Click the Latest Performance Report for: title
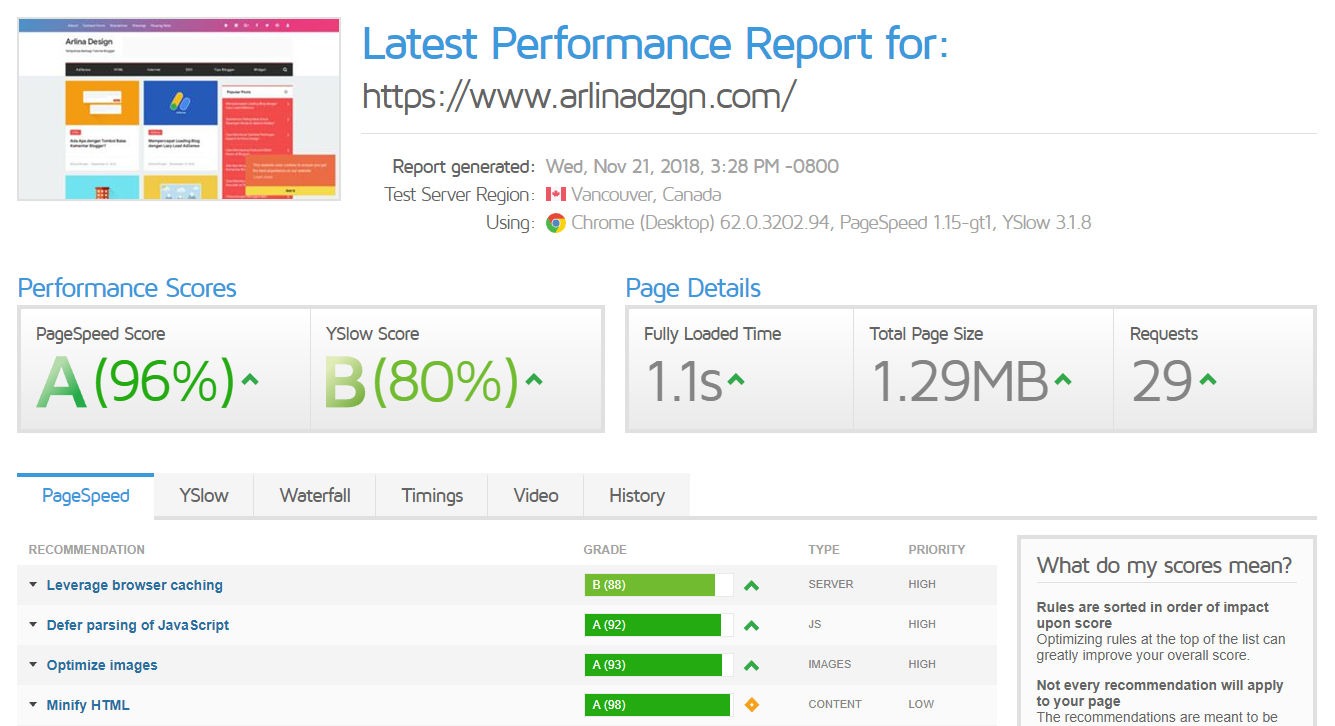1335x726 pixels. click(655, 45)
